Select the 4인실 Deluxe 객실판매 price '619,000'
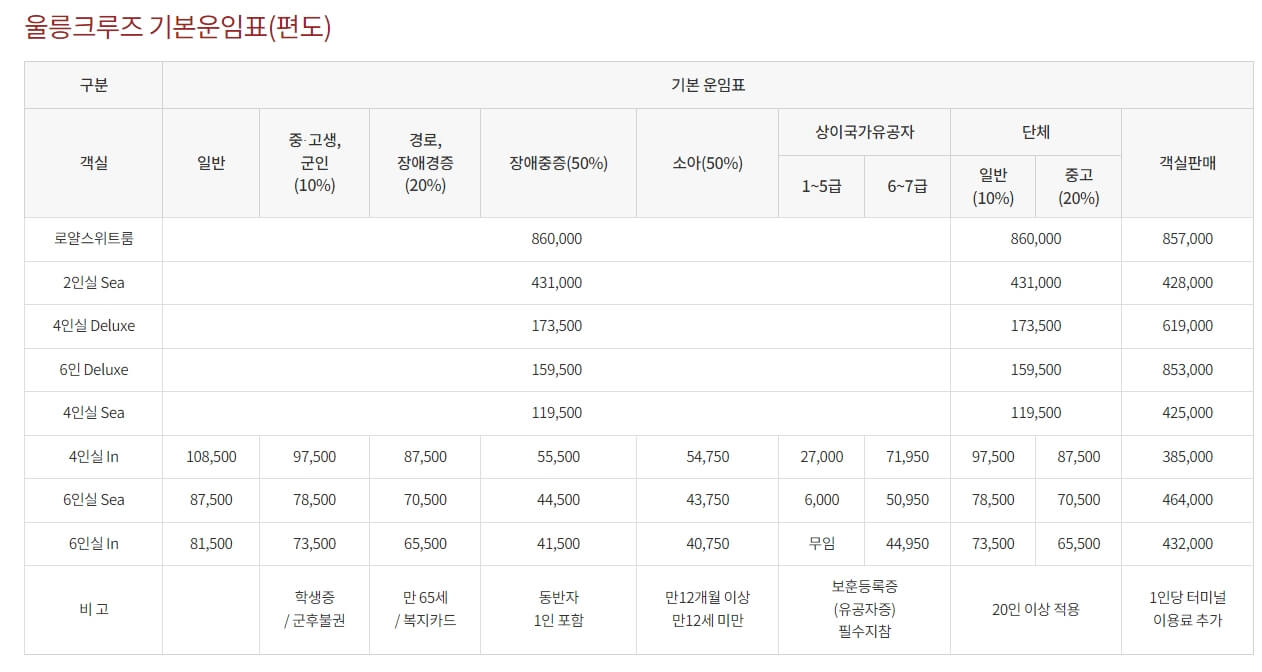Image resolution: width=1262 pixels, height=672 pixels. tap(1187, 326)
